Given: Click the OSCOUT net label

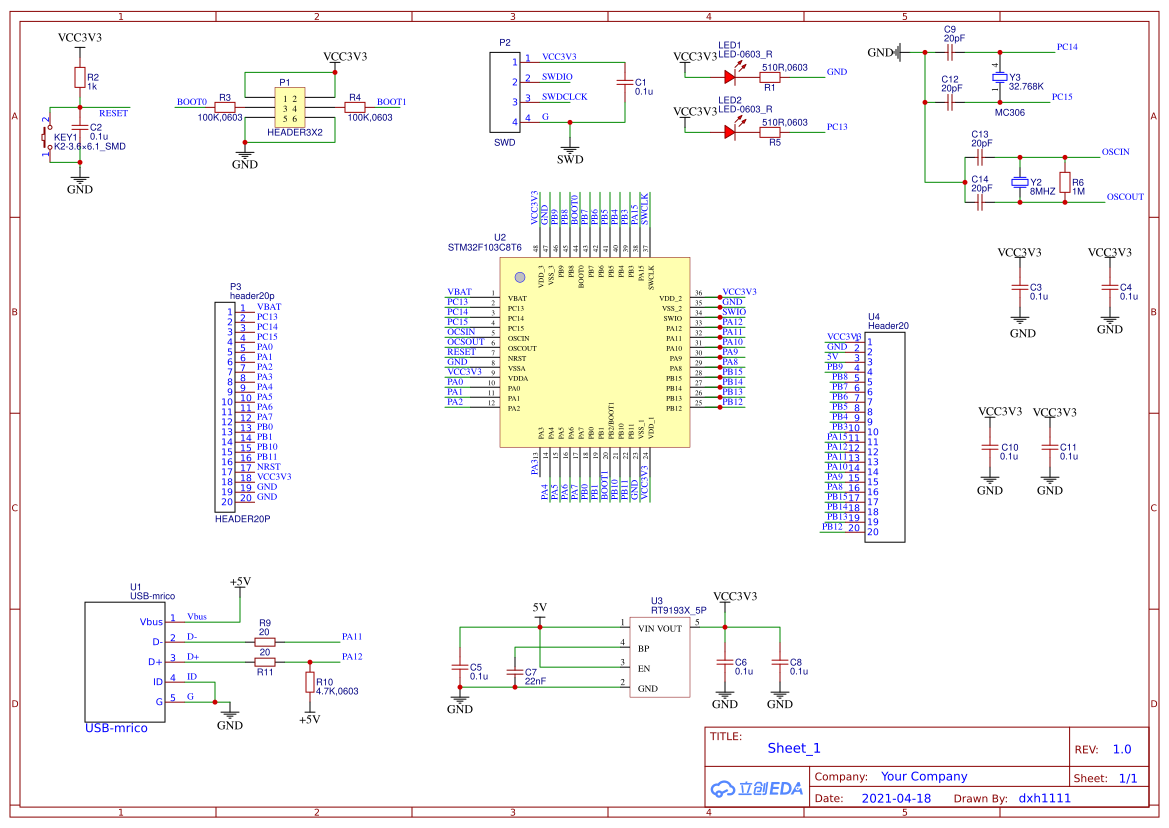Looking at the screenshot, I should (1123, 196).
